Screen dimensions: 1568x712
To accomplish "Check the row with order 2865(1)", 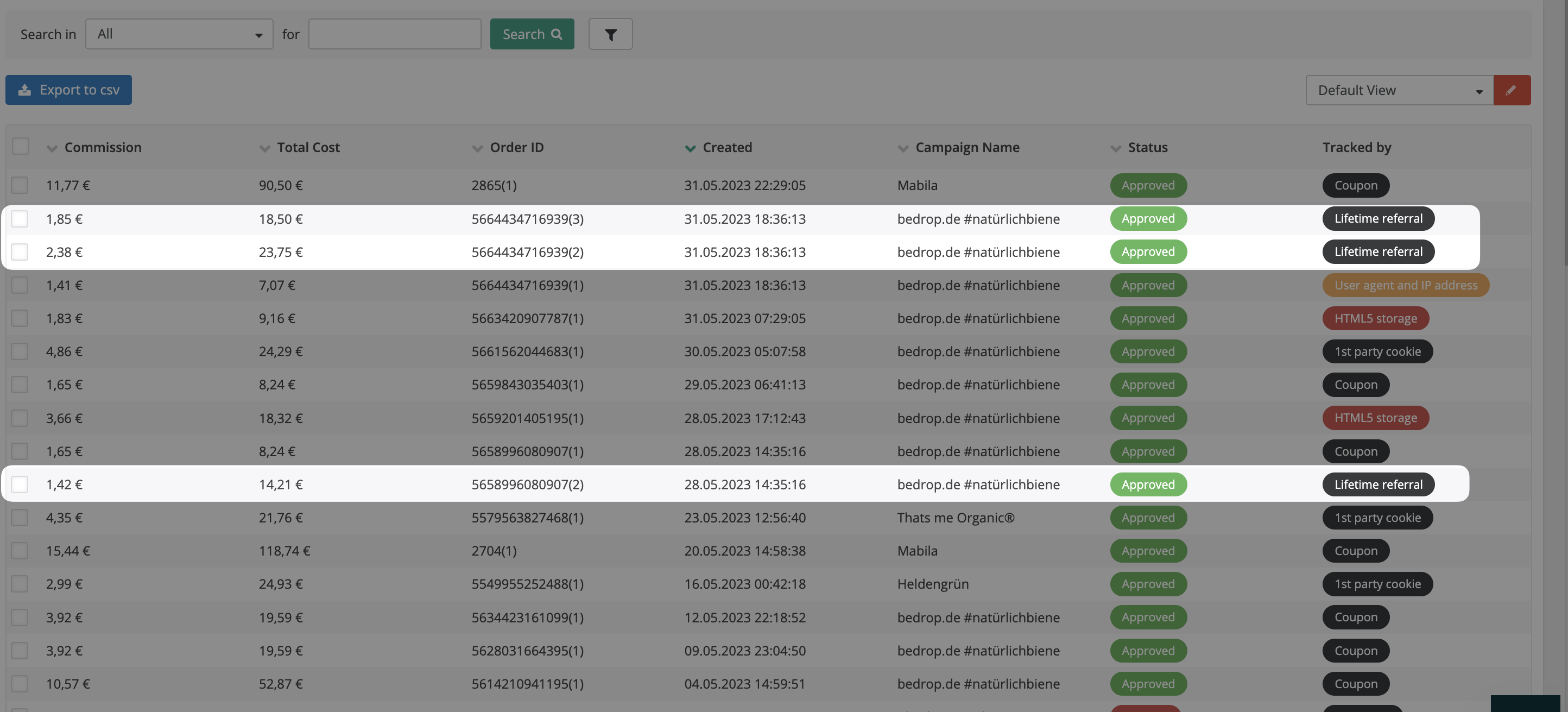I will [20, 185].
